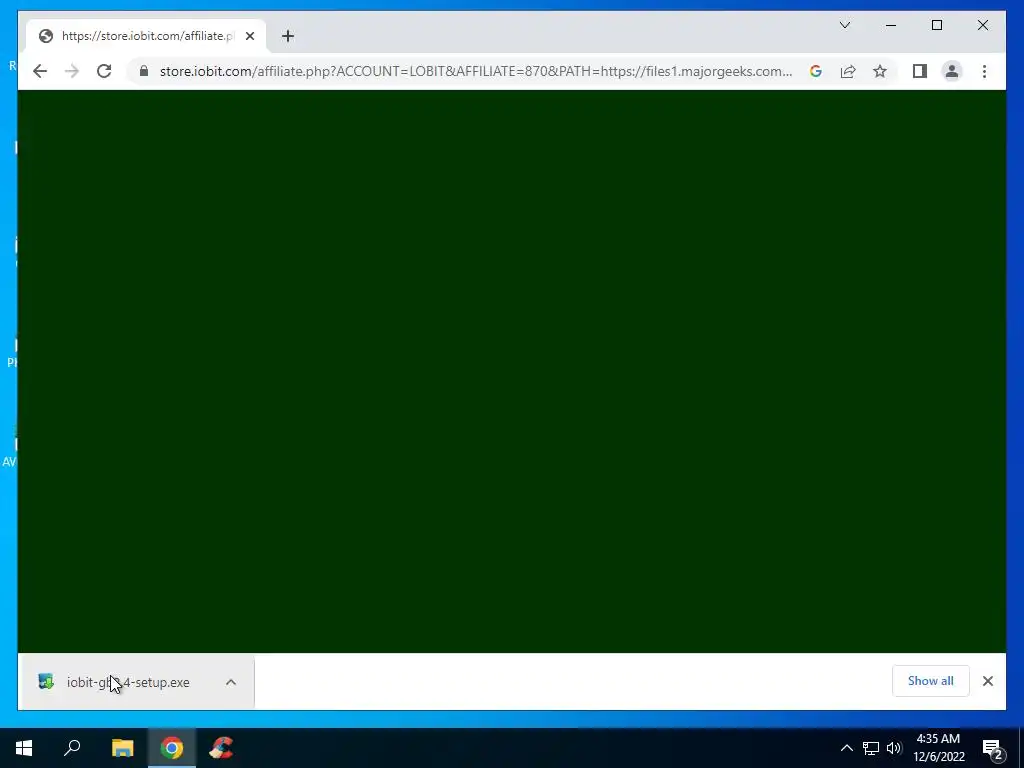Click the Google icon in address bar

click(816, 71)
